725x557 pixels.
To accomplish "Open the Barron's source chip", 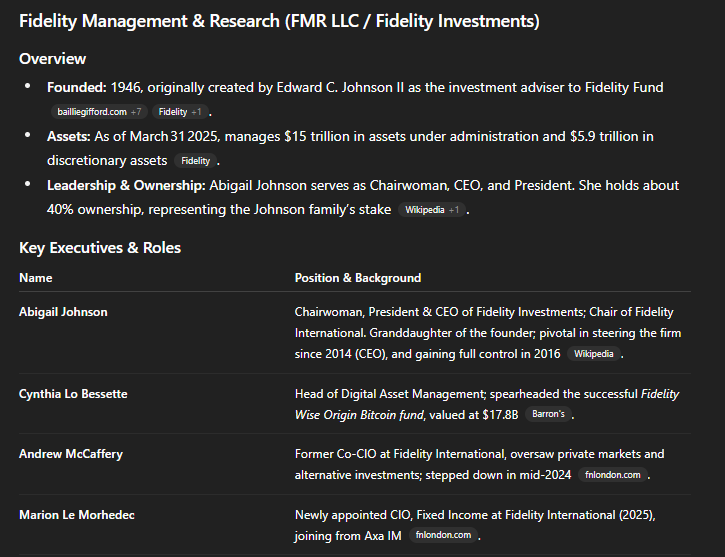I will [x=547, y=414].
